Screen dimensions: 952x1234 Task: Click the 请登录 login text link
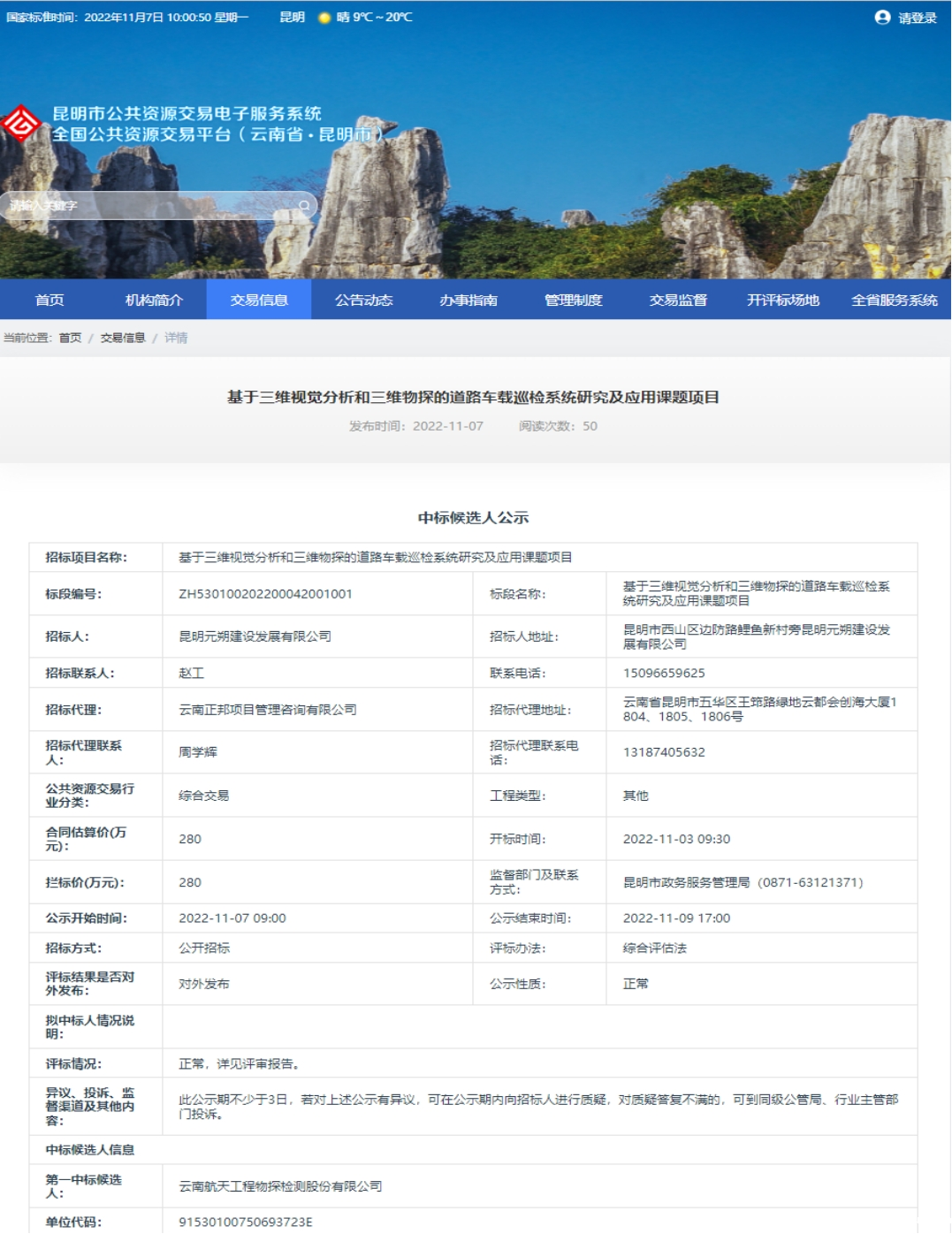tap(918, 18)
